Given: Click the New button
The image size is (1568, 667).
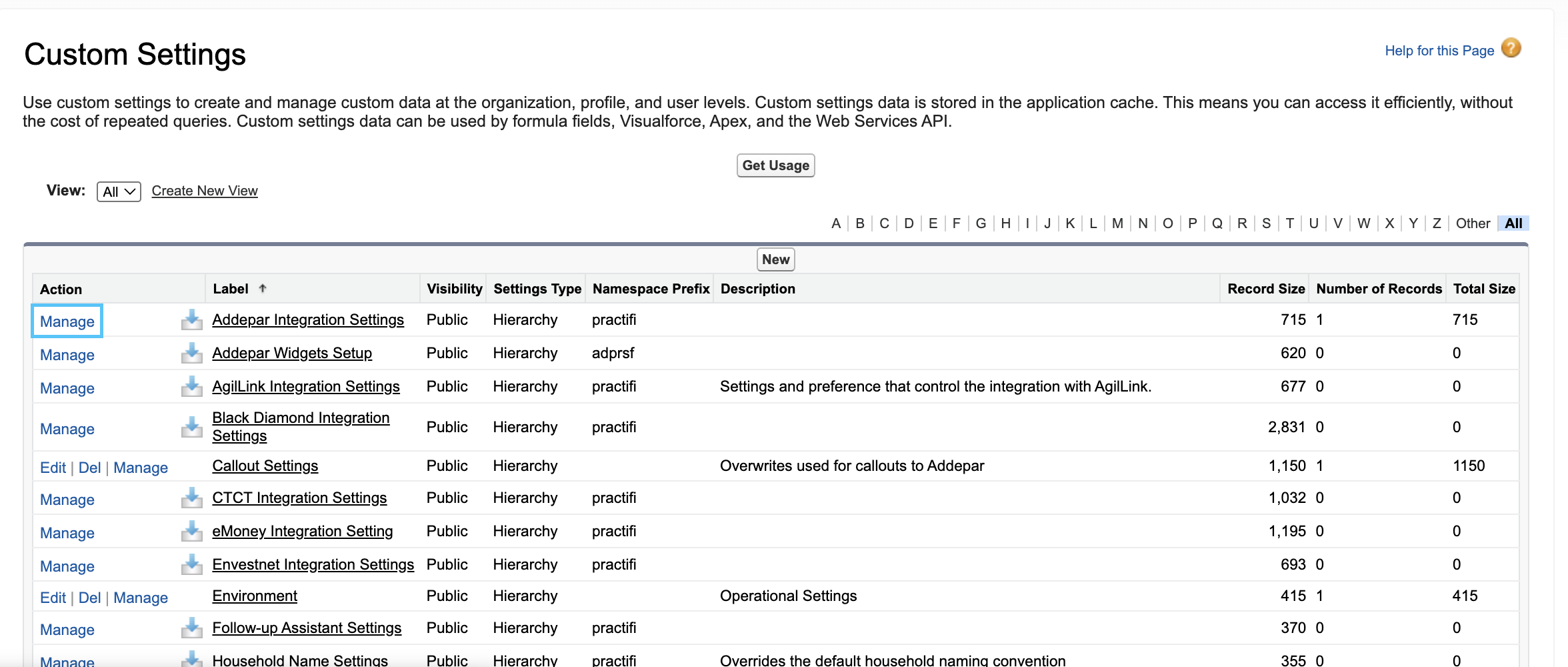Looking at the screenshot, I should tap(775, 259).
